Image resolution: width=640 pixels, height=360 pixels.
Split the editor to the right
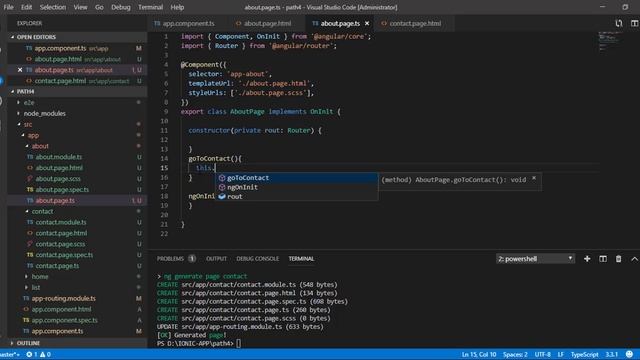634,23
